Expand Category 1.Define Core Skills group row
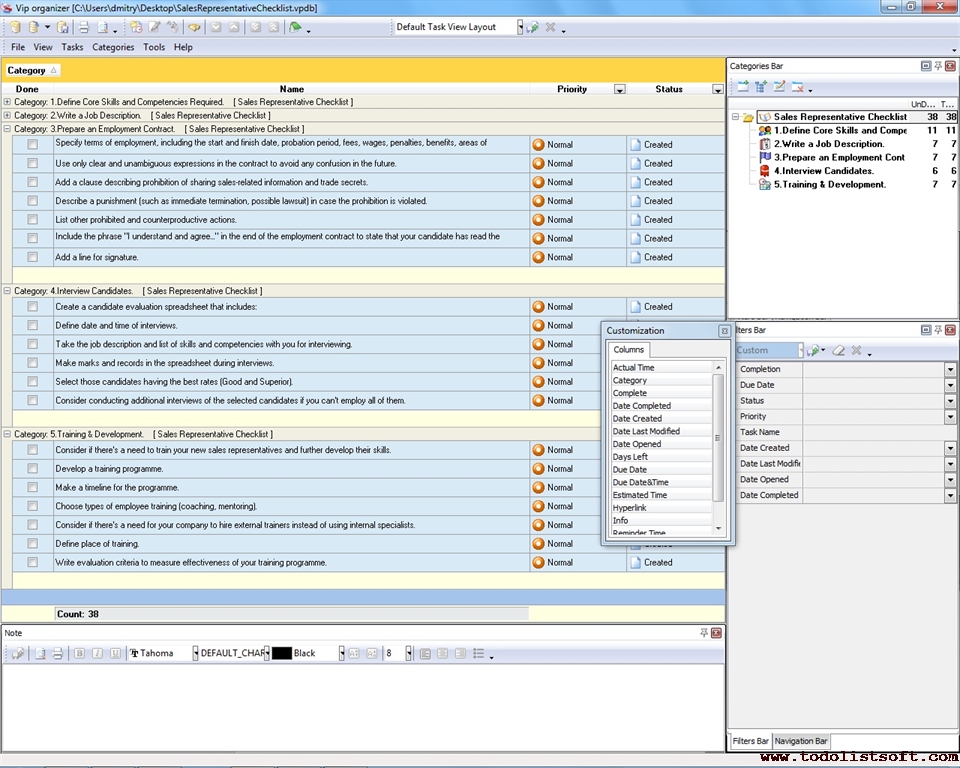This screenshot has height=768, width=960. [8, 102]
